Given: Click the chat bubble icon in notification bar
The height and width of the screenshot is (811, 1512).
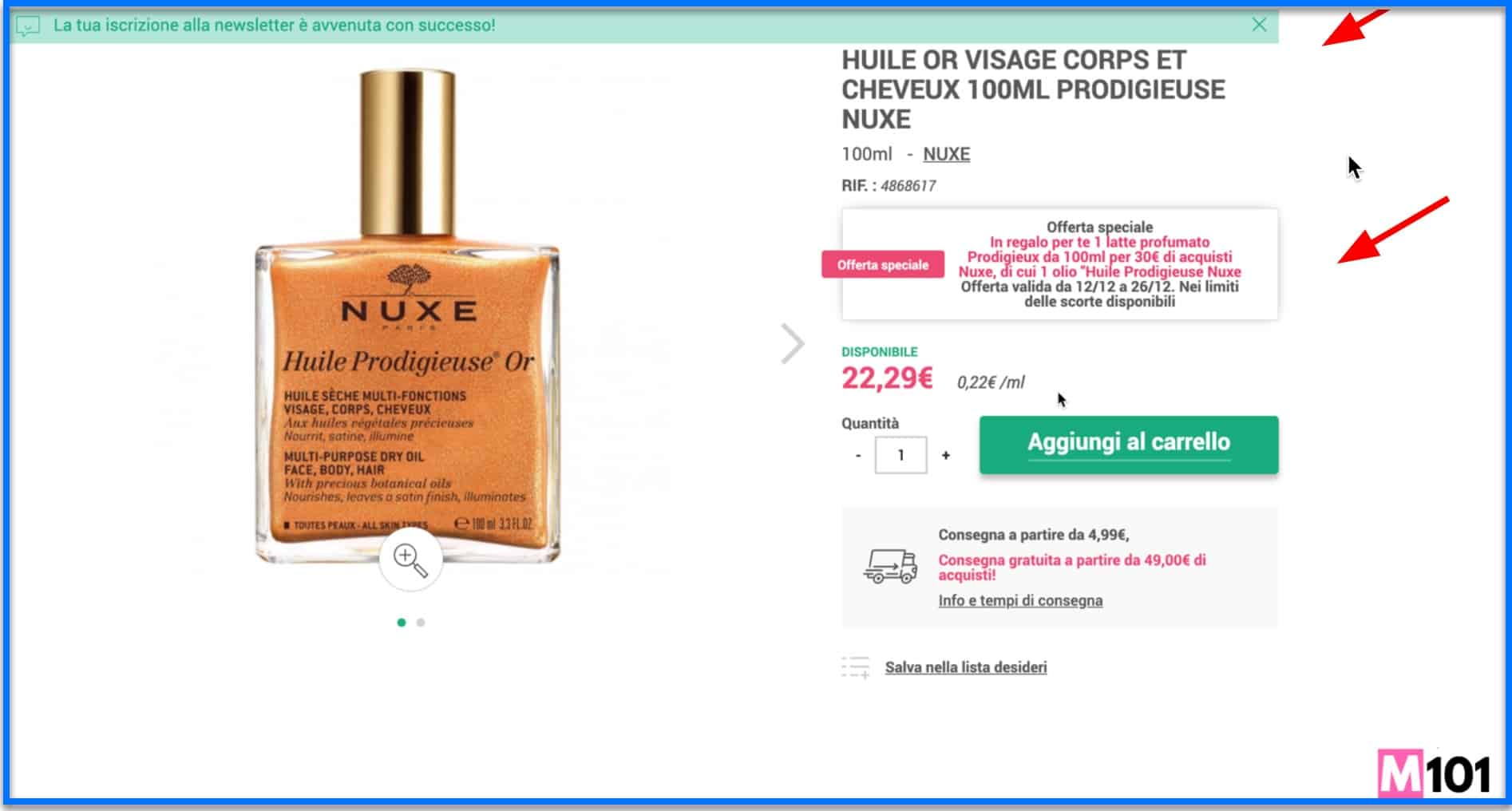Looking at the screenshot, I should click(x=28, y=27).
